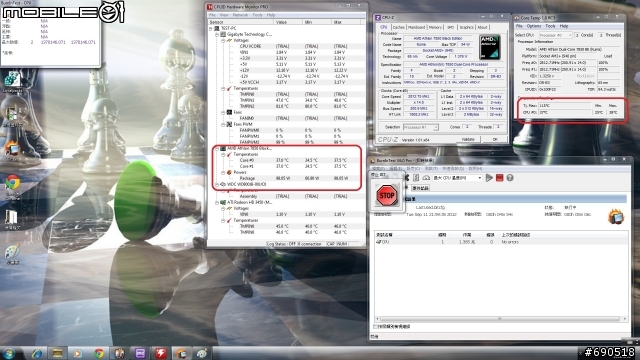The image size is (640, 360).
Task: Open View menu in Hardware Monitor PRO
Action: click(224, 15)
